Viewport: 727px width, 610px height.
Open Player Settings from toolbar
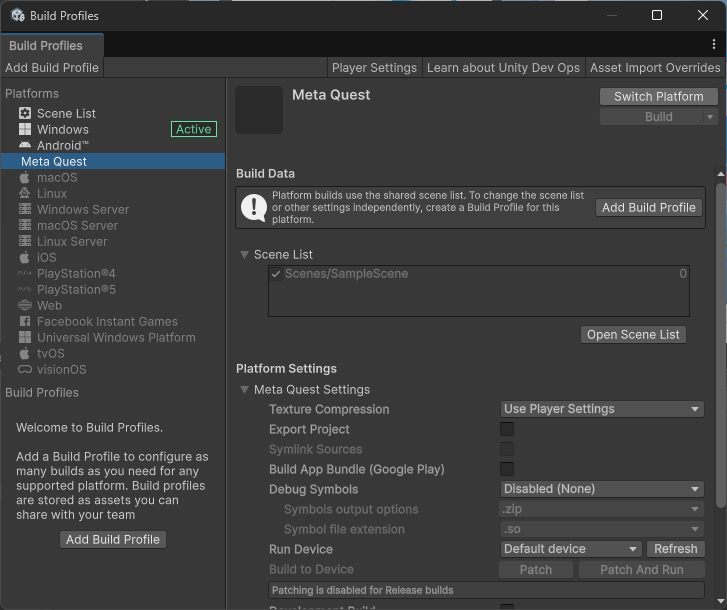pyautogui.click(x=375, y=68)
